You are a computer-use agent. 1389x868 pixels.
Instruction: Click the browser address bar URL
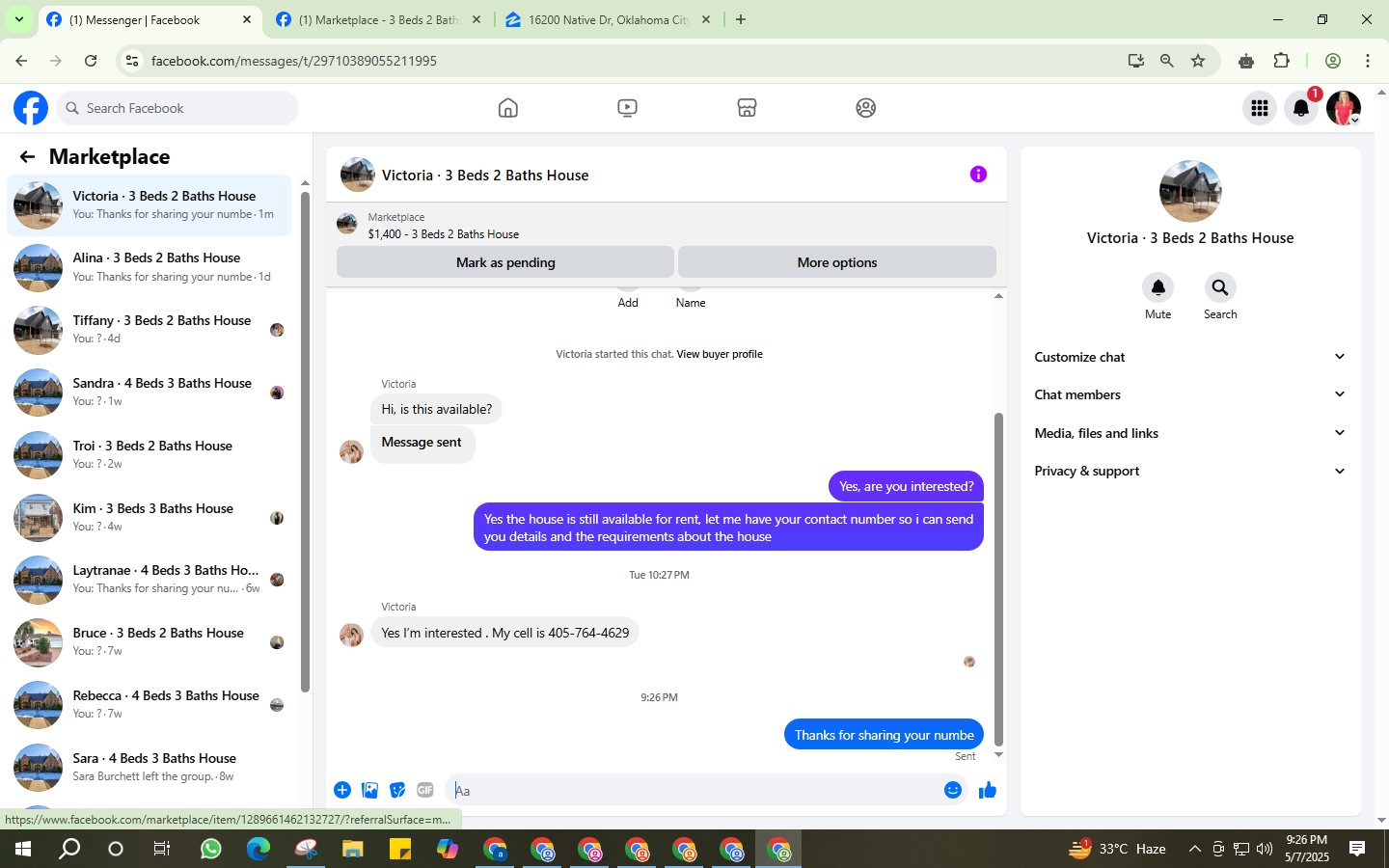293,61
